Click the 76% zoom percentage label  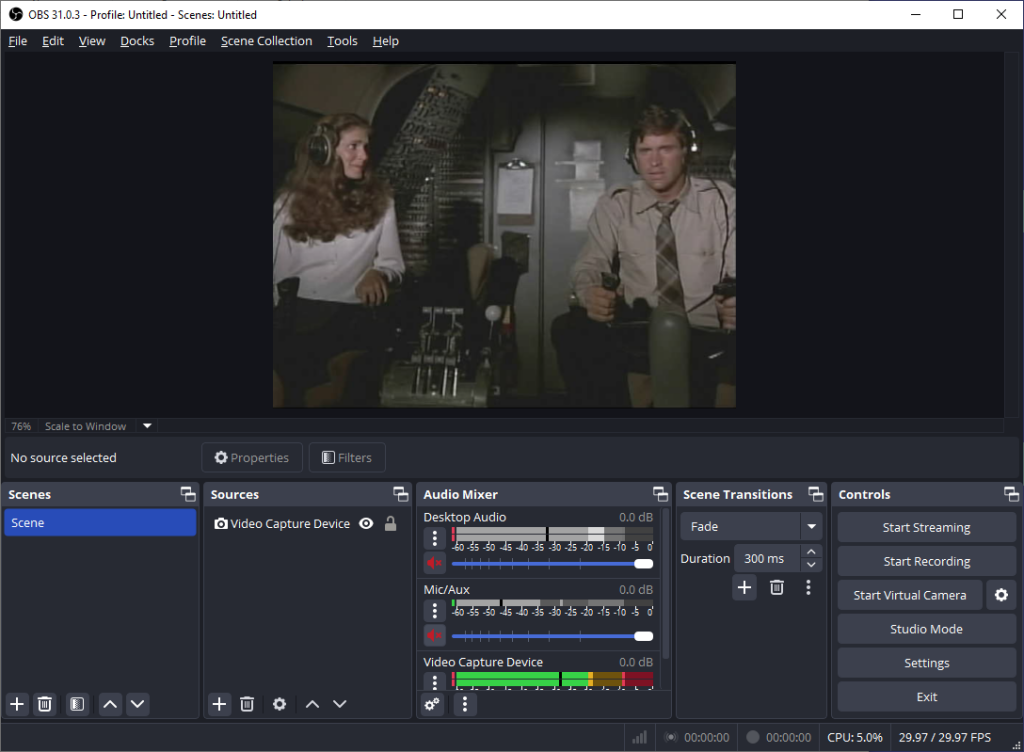click(x=21, y=426)
